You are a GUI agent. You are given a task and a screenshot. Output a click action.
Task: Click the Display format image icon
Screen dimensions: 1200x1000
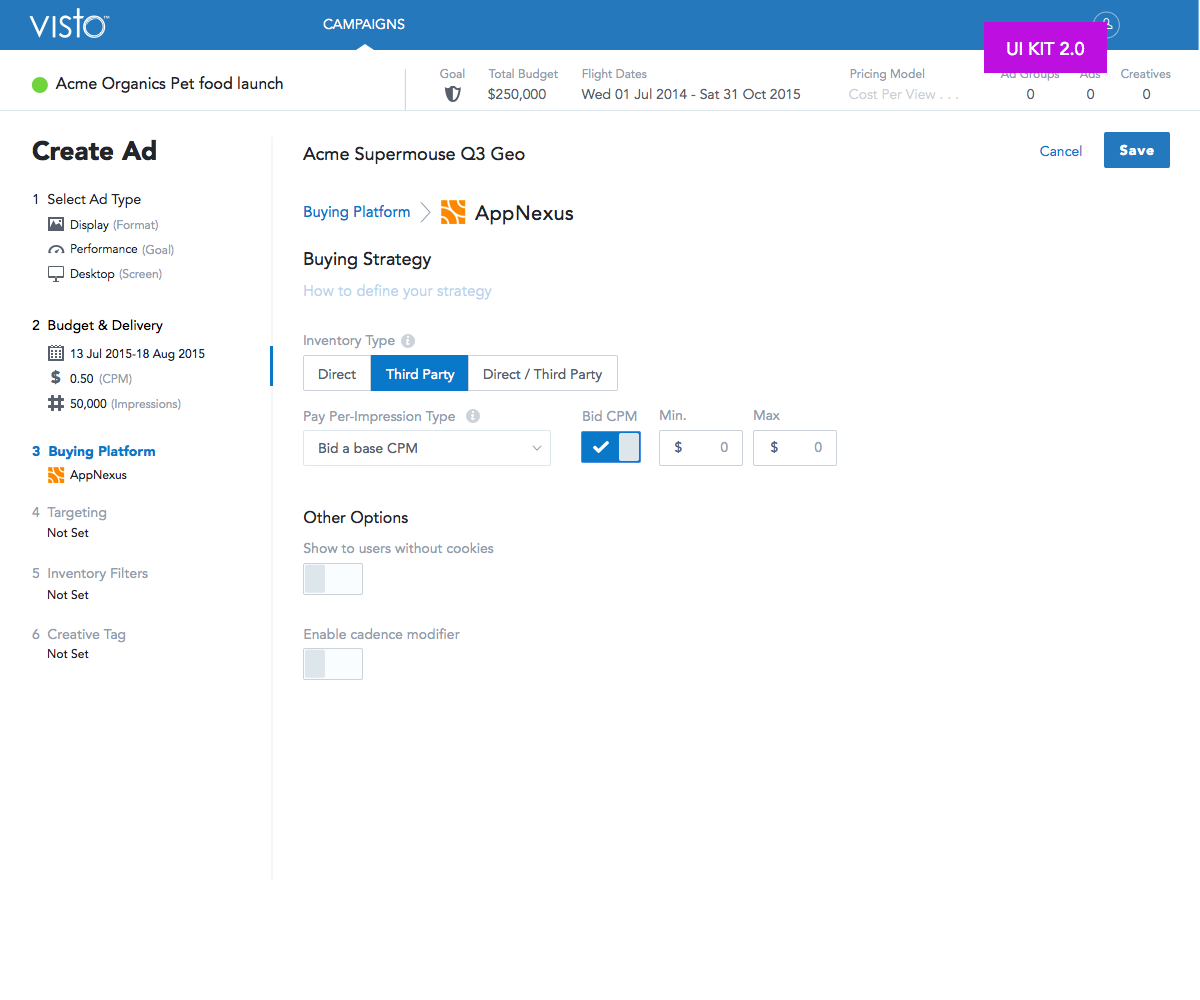point(56,225)
